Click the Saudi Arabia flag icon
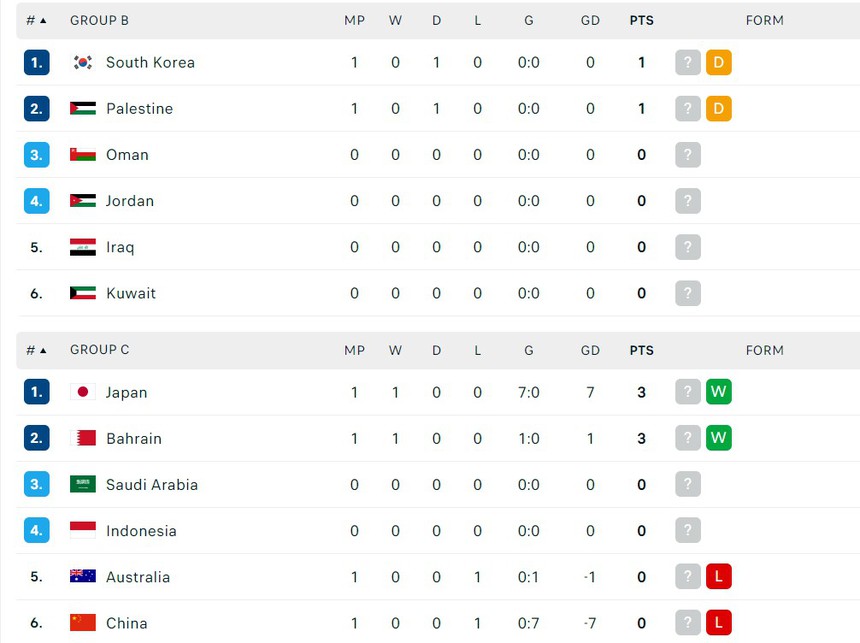This screenshot has width=860, height=643. click(x=83, y=484)
